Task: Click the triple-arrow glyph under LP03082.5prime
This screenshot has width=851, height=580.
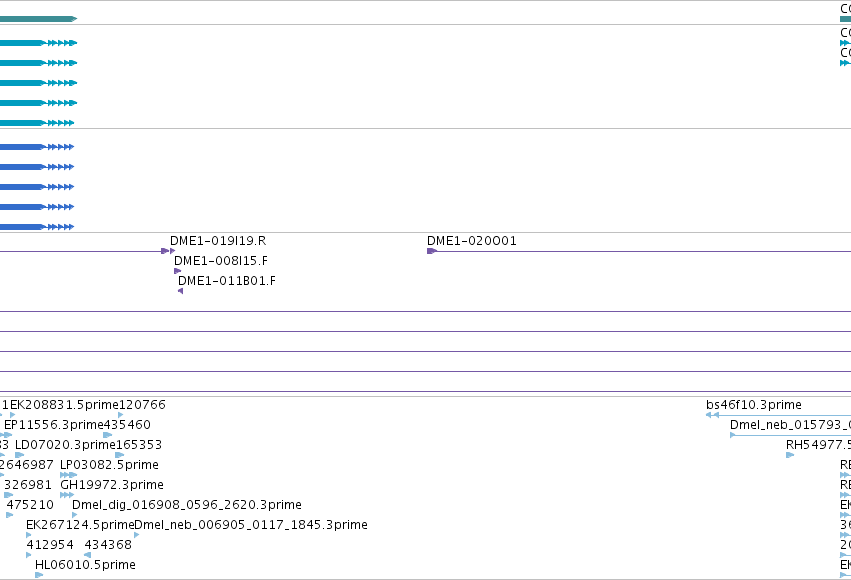Action: tap(68, 475)
